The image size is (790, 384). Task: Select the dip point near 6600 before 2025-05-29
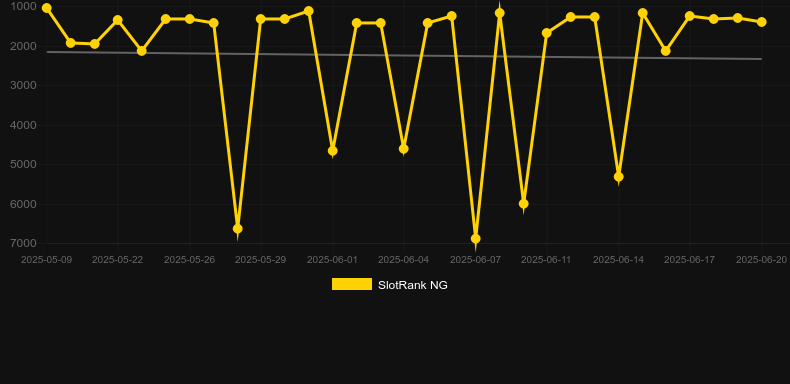pyautogui.click(x=237, y=229)
